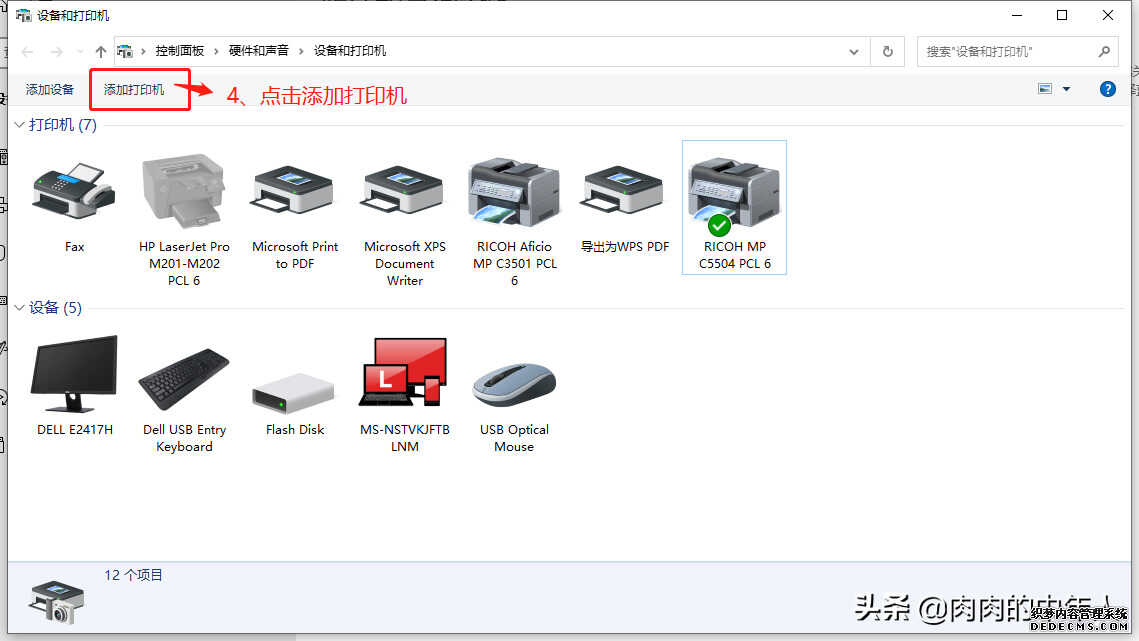Click the MS-NSTVKJFTBLNM label text

[405, 438]
